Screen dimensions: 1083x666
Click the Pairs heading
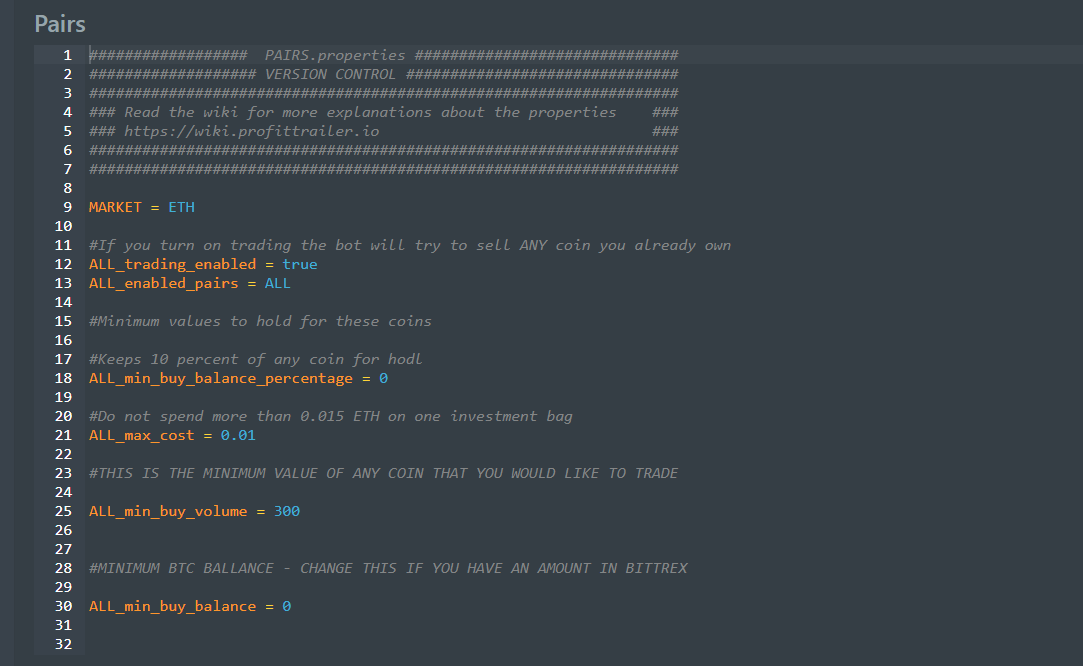[60, 24]
